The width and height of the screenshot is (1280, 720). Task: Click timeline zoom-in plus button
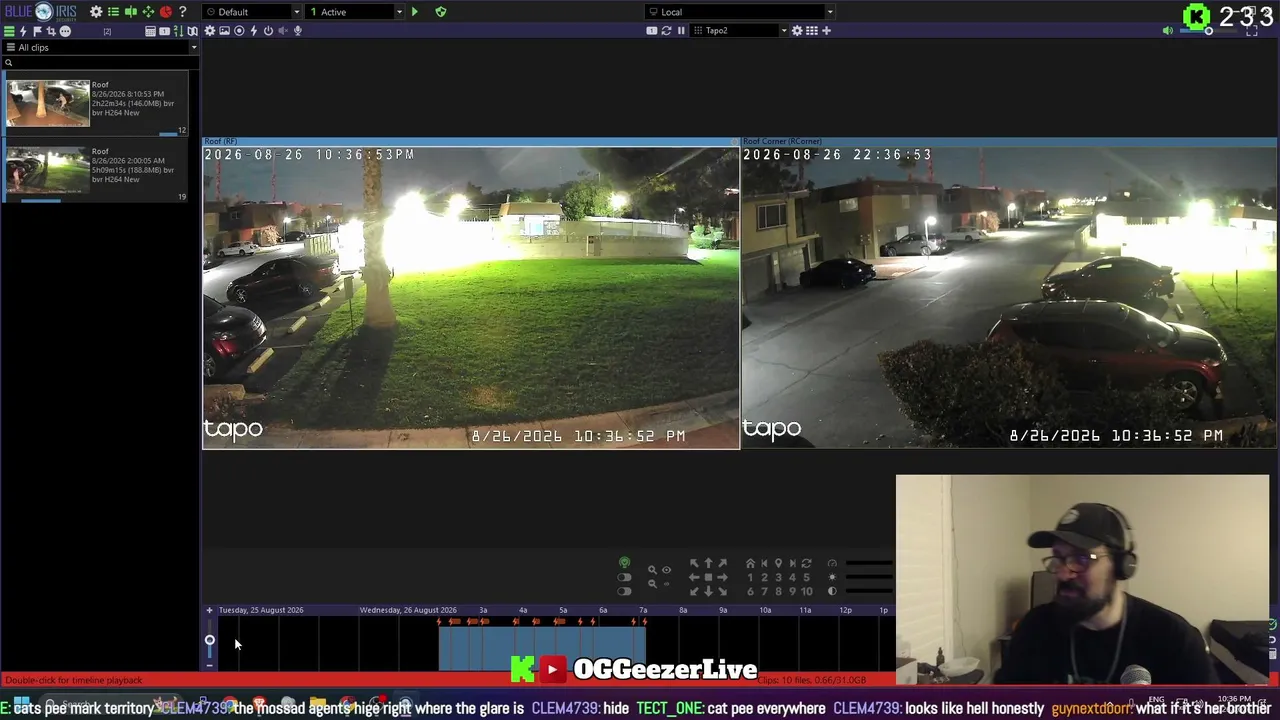click(x=209, y=610)
